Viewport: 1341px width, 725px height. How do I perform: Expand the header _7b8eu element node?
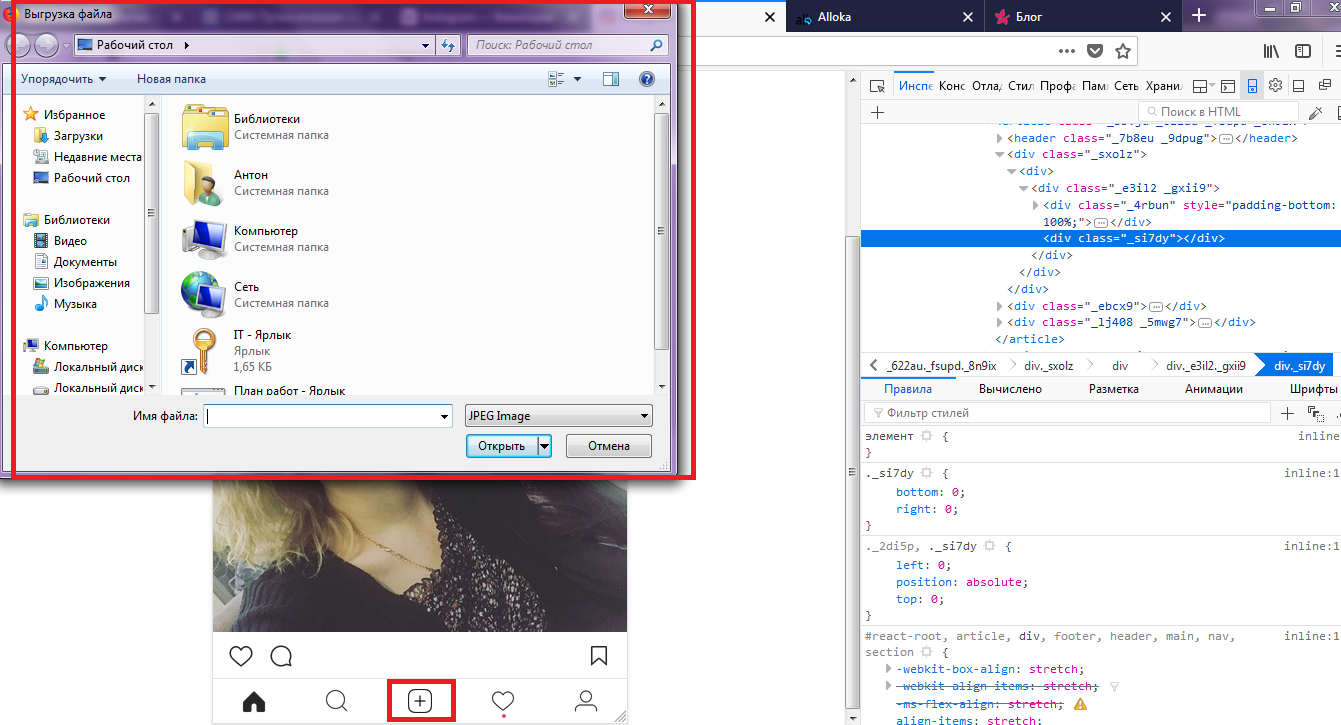[1000, 138]
